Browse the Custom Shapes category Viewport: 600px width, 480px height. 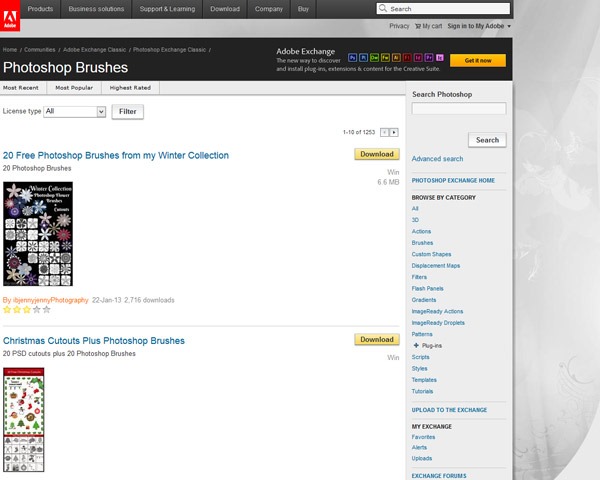pyautogui.click(x=431, y=254)
